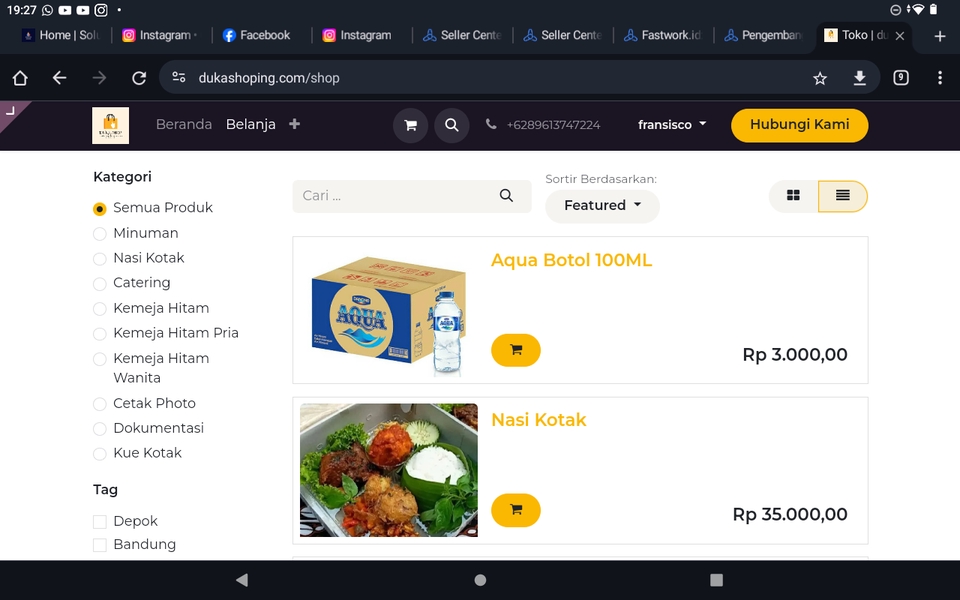Reload the page with the refresh icon
This screenshot has width=960, height=600.
pos(139,77)
